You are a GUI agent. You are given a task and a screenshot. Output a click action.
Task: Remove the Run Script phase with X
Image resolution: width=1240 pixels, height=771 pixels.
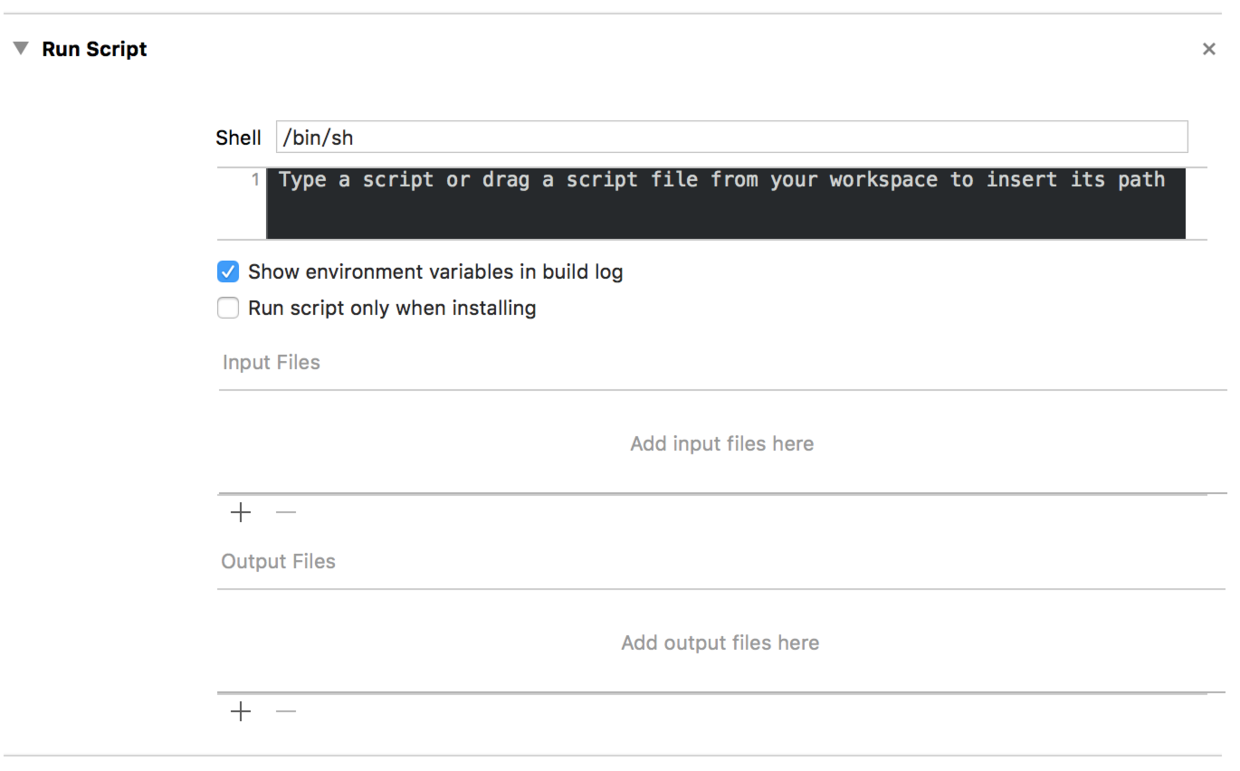(x=1209, y=49)
